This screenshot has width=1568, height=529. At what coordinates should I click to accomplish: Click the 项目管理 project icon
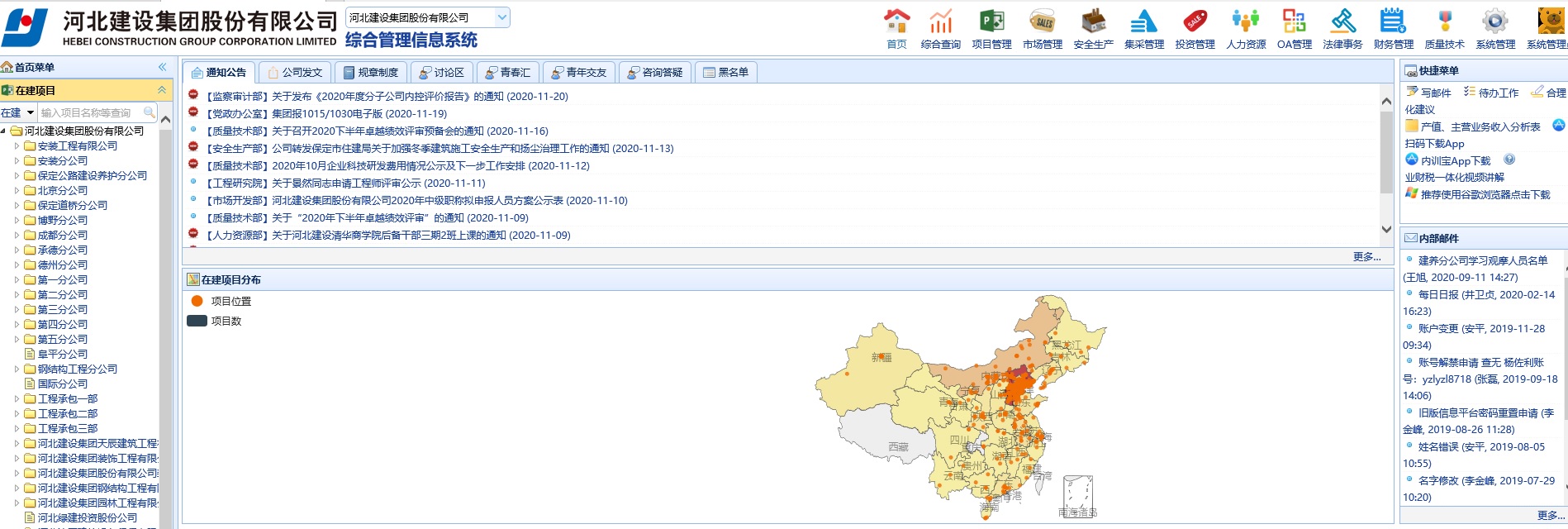pyautogui.click(x=991, y=21)
